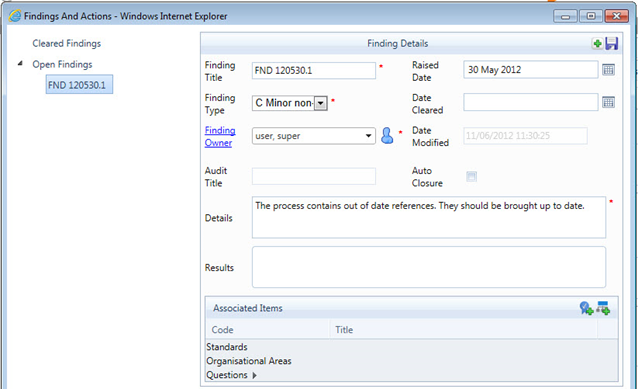Toggle the Auto Closure checkbox
This screenshot has width=638, height=389.
pos(471,177)
